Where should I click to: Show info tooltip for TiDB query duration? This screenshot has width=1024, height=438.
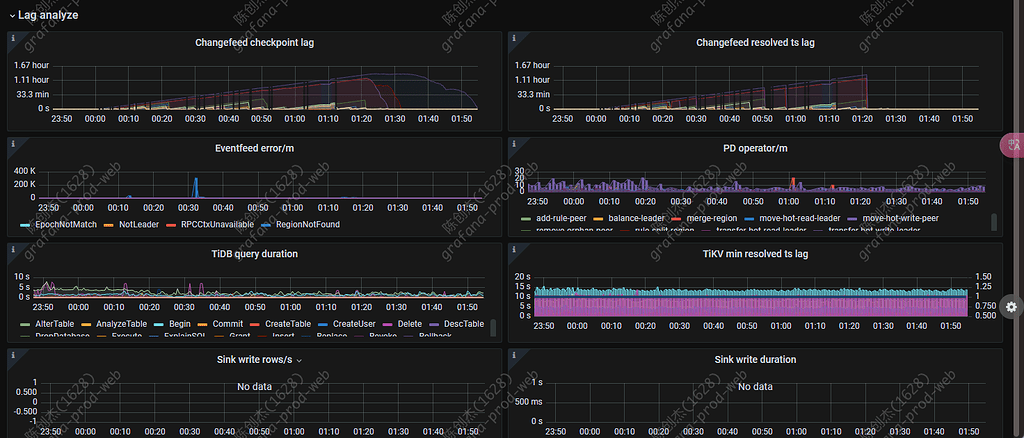13,250
